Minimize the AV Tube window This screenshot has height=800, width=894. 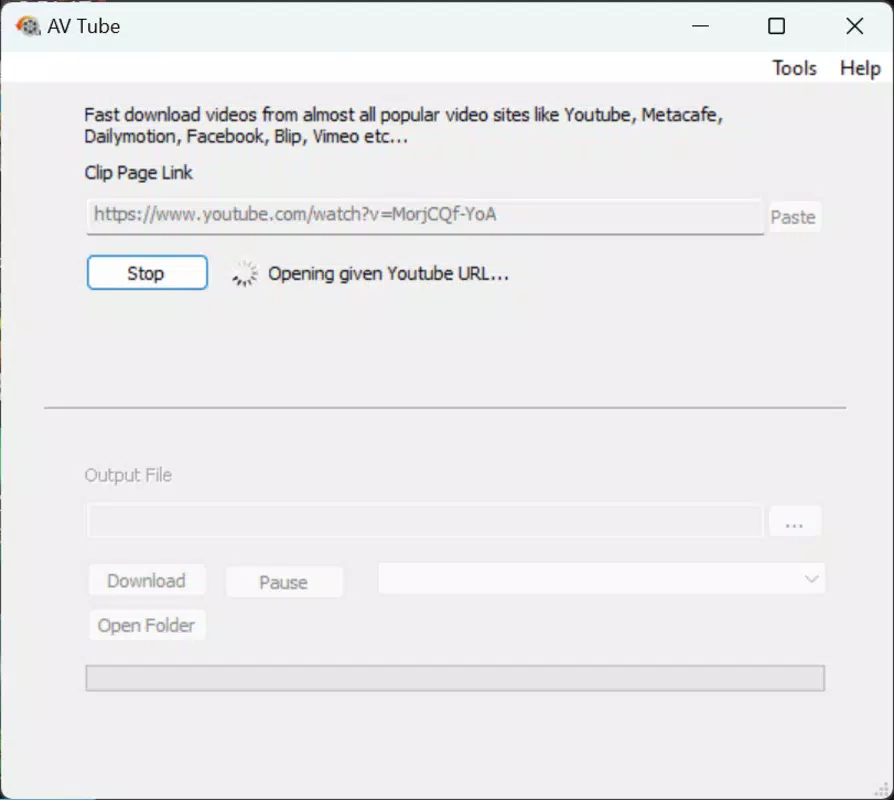[700, 26]
